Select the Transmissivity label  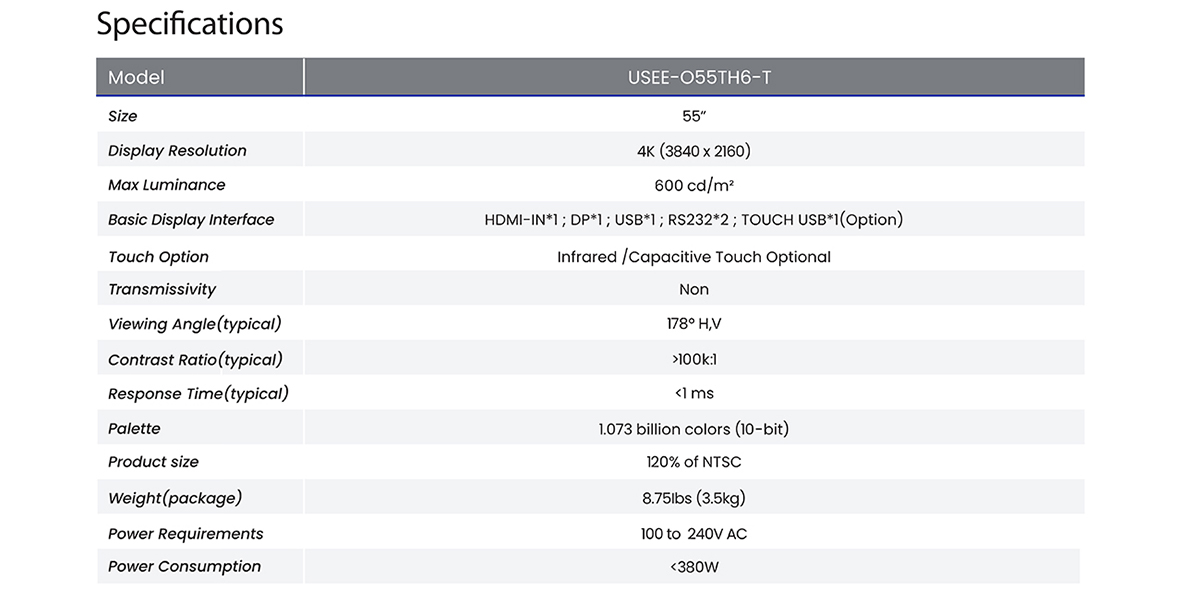point(161,289)
